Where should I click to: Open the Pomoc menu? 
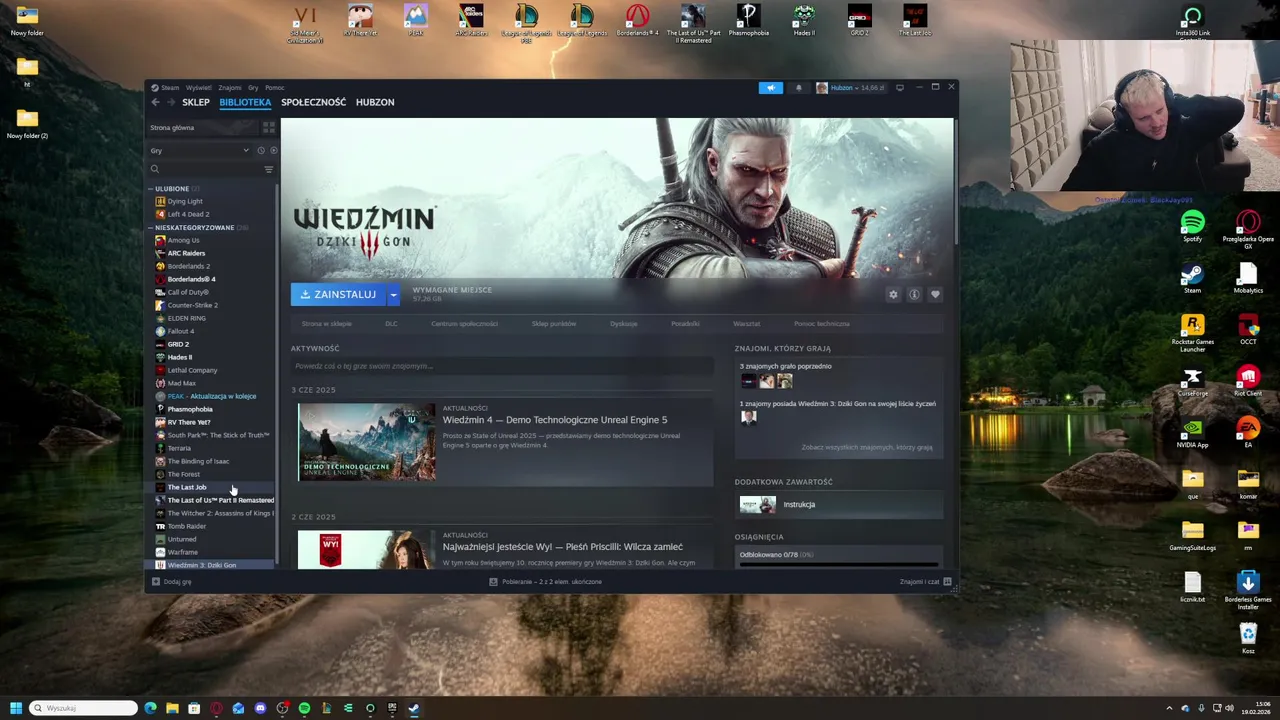click(x=275, y=88)
